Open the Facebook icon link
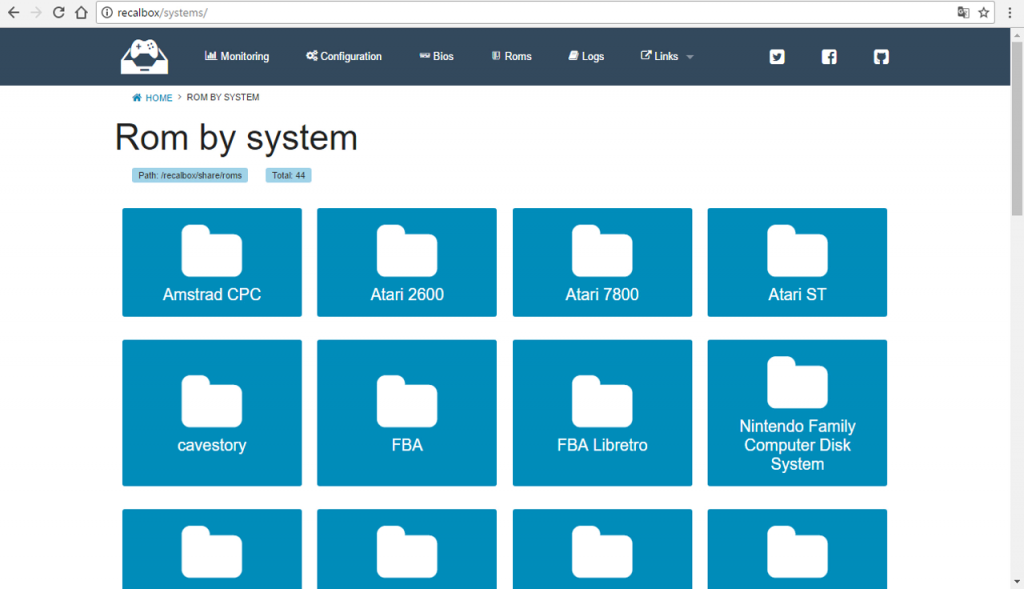1024x589 pixels. tap(829, 57)
